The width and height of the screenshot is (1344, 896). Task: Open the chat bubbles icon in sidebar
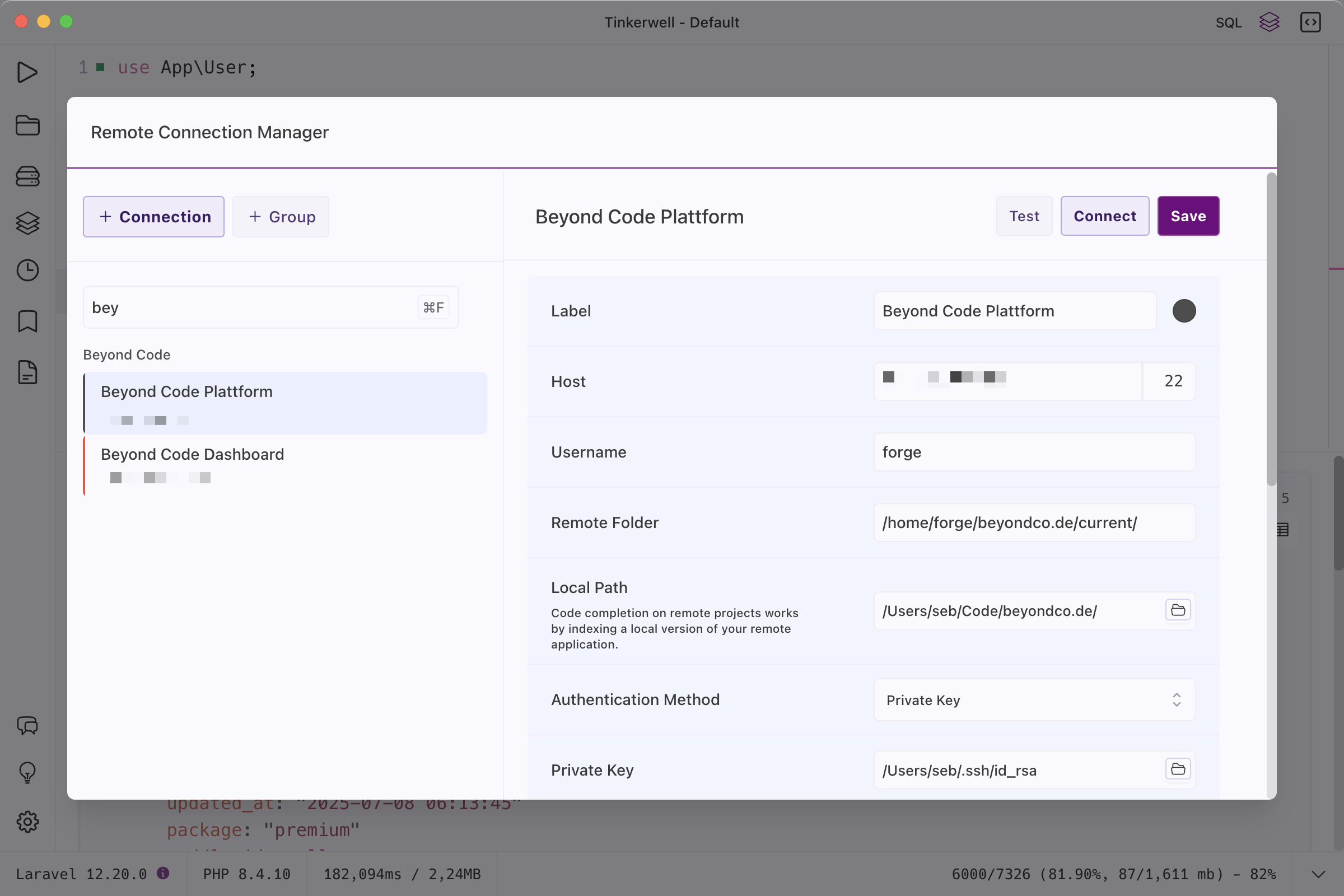[x=27, y=726]
